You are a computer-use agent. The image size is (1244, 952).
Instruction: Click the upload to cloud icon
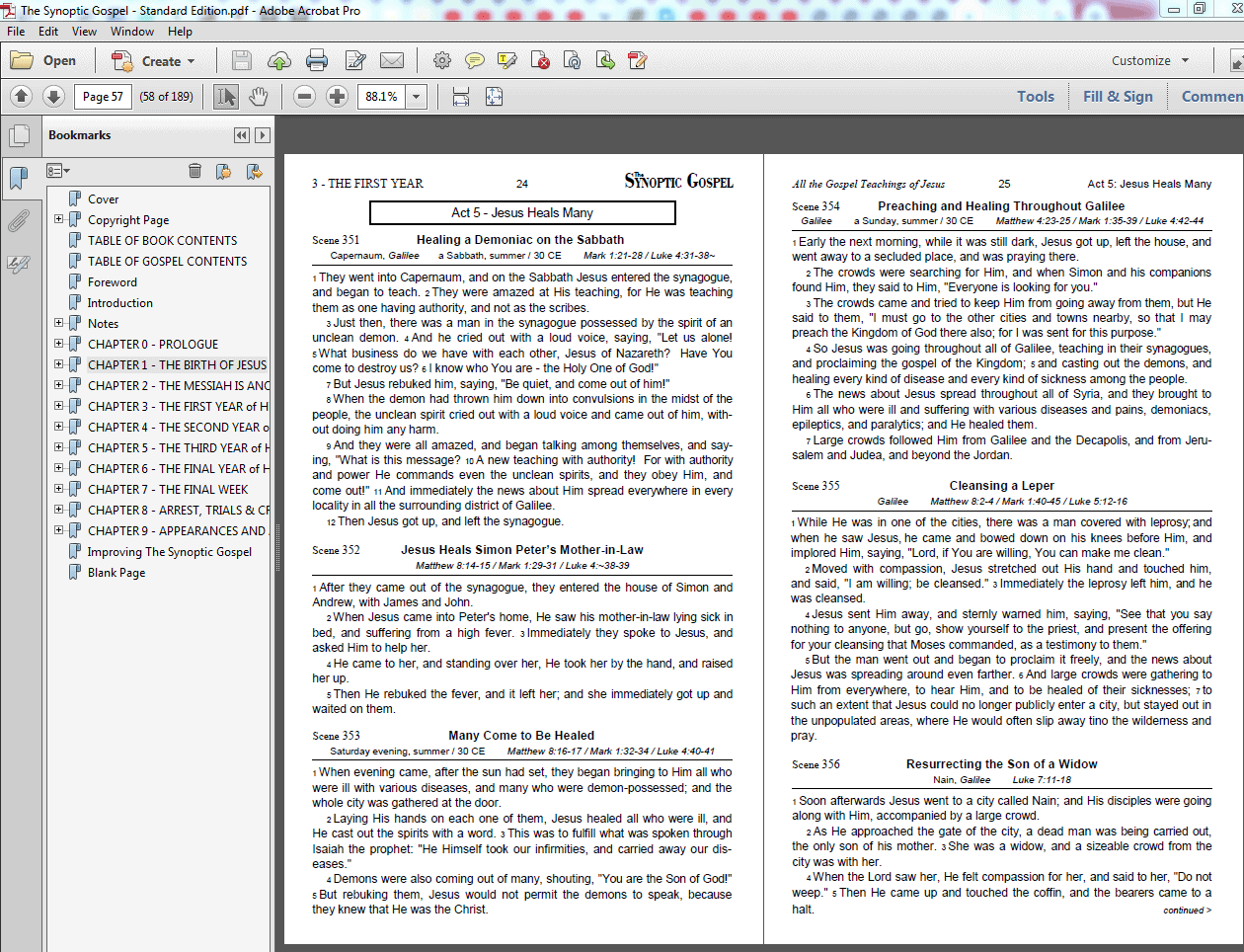pyautogui.click(x=279, y=60)
